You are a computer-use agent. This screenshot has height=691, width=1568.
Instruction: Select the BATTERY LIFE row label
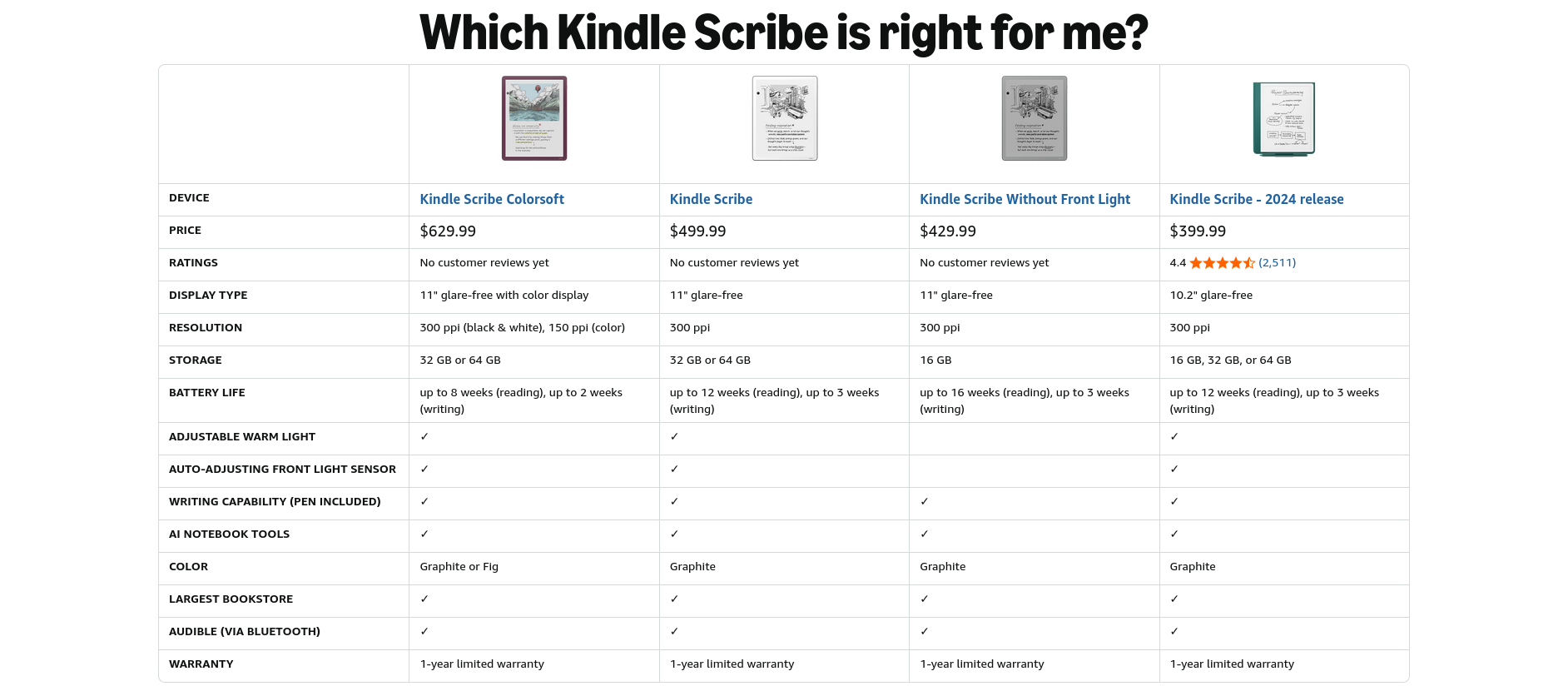click(207, 392)
